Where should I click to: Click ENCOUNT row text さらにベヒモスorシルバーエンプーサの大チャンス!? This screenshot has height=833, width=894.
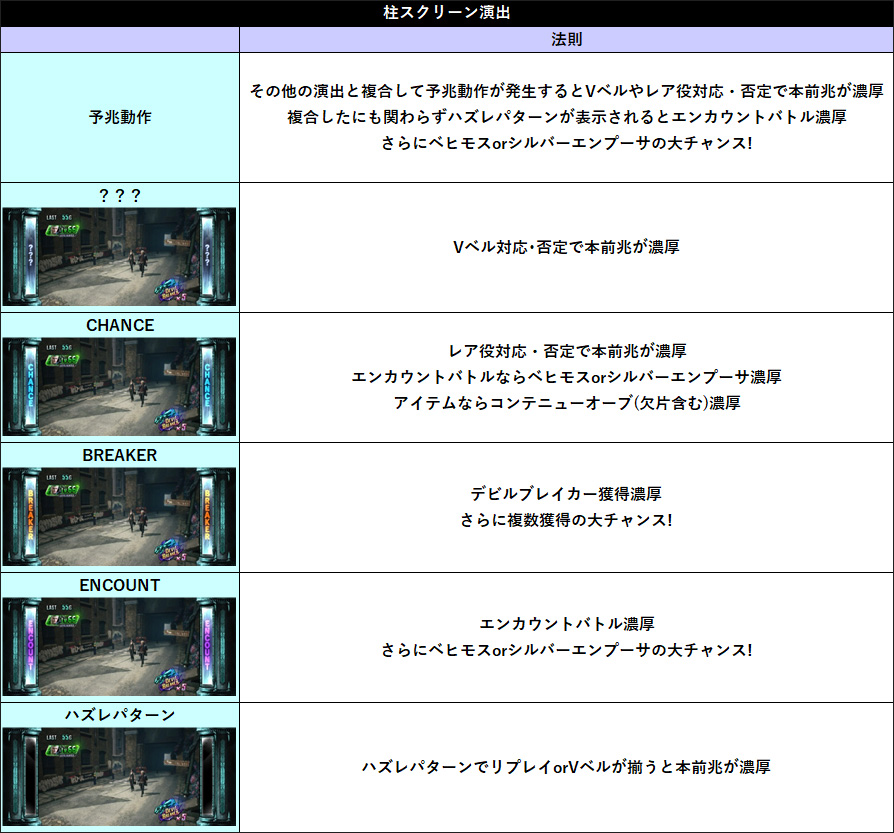567,650
